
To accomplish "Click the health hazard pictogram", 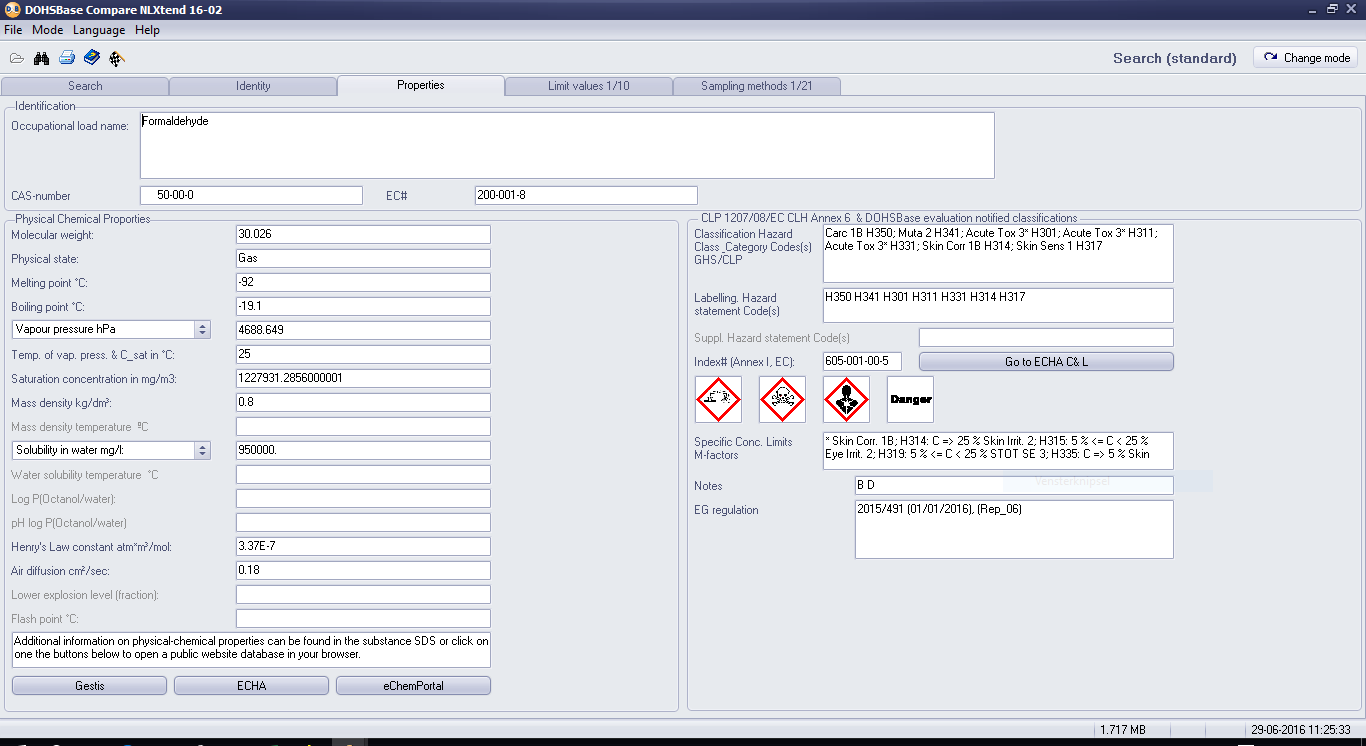I will point(846,400).
